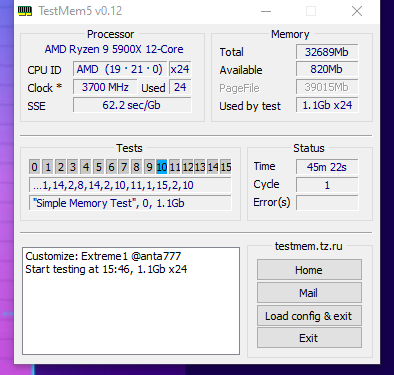Click the Exit button
394x375 pixels.
[x=309, y=338]
